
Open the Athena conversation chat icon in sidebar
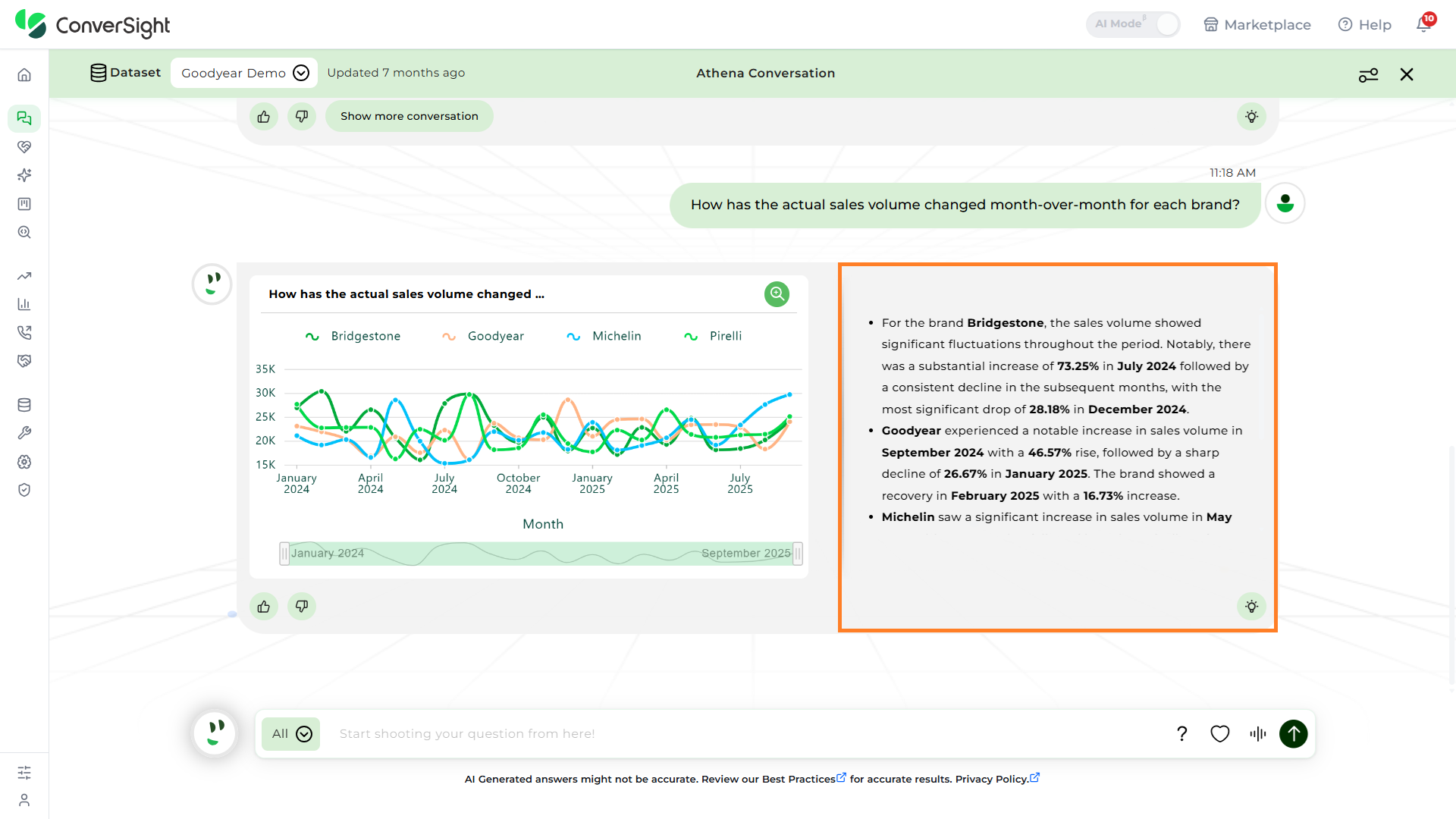coord(24,118)
